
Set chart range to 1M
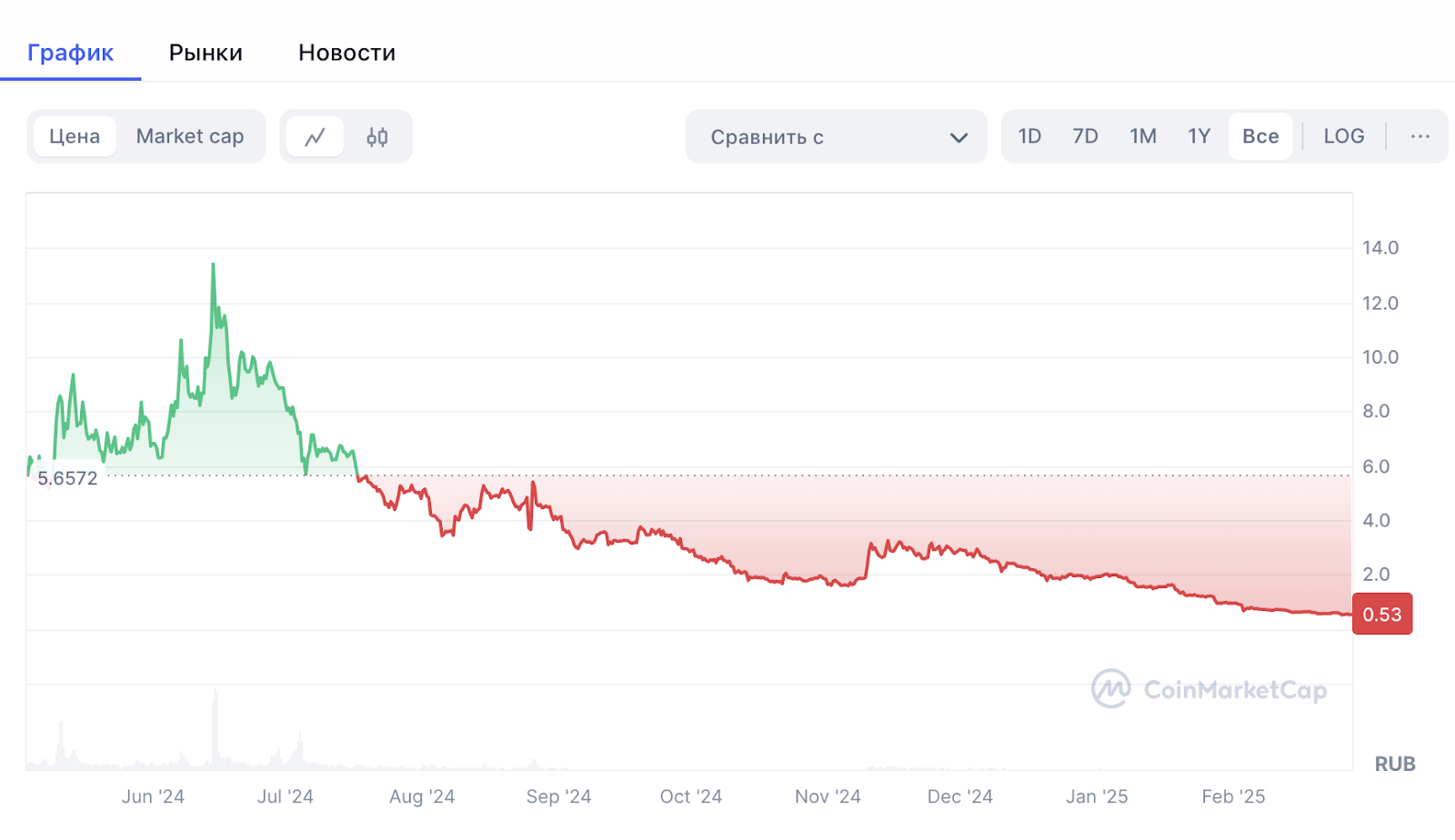(x=1143, y=136)
